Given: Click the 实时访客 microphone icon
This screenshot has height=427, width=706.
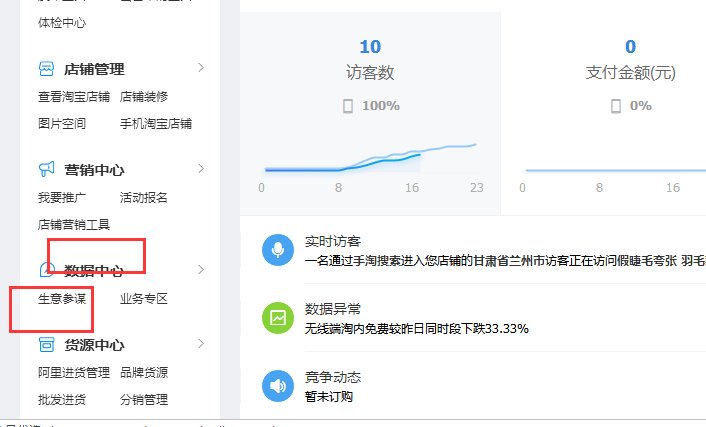Looking at the screenshot, I should pyautogui.click(x=278, y=250).
